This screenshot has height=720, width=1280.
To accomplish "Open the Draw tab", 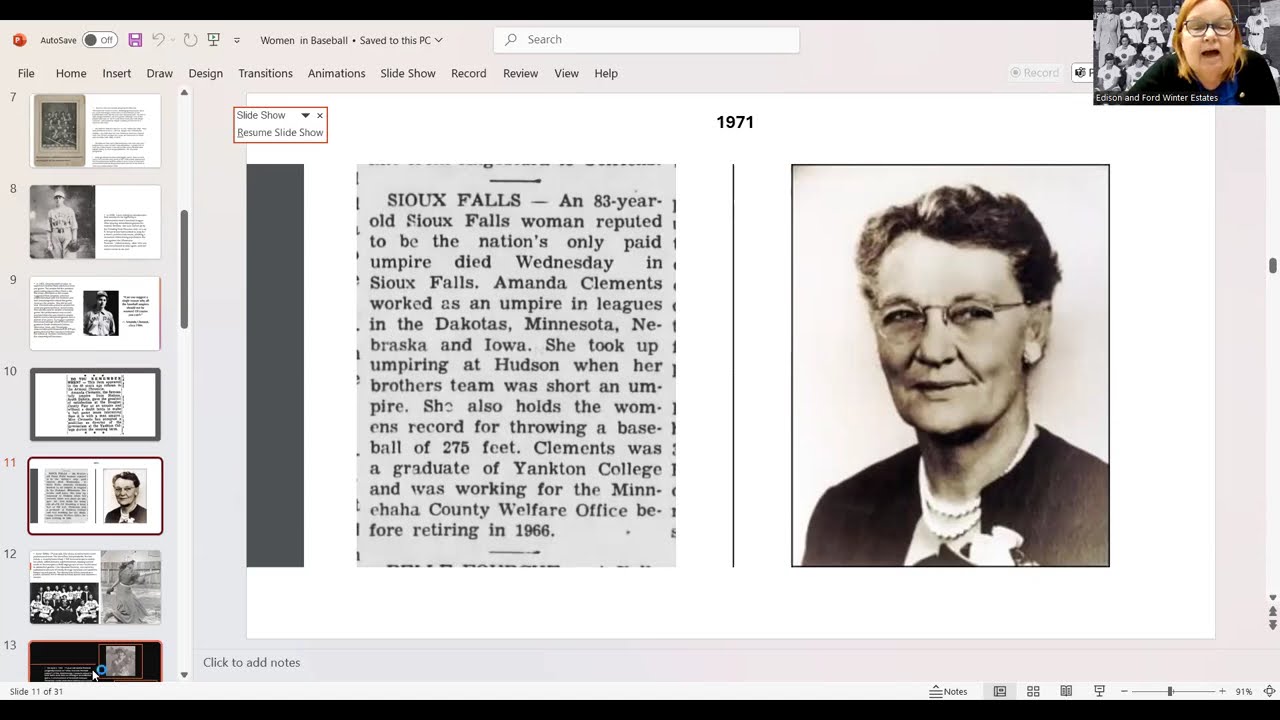I will click(x=159, y=73).
